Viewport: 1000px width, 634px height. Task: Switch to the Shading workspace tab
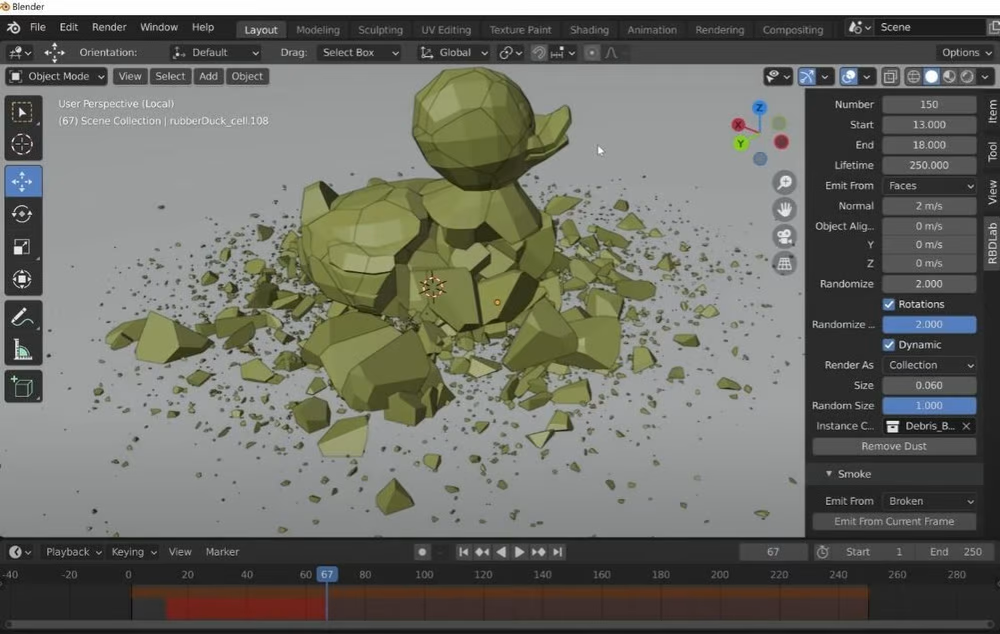589,29
